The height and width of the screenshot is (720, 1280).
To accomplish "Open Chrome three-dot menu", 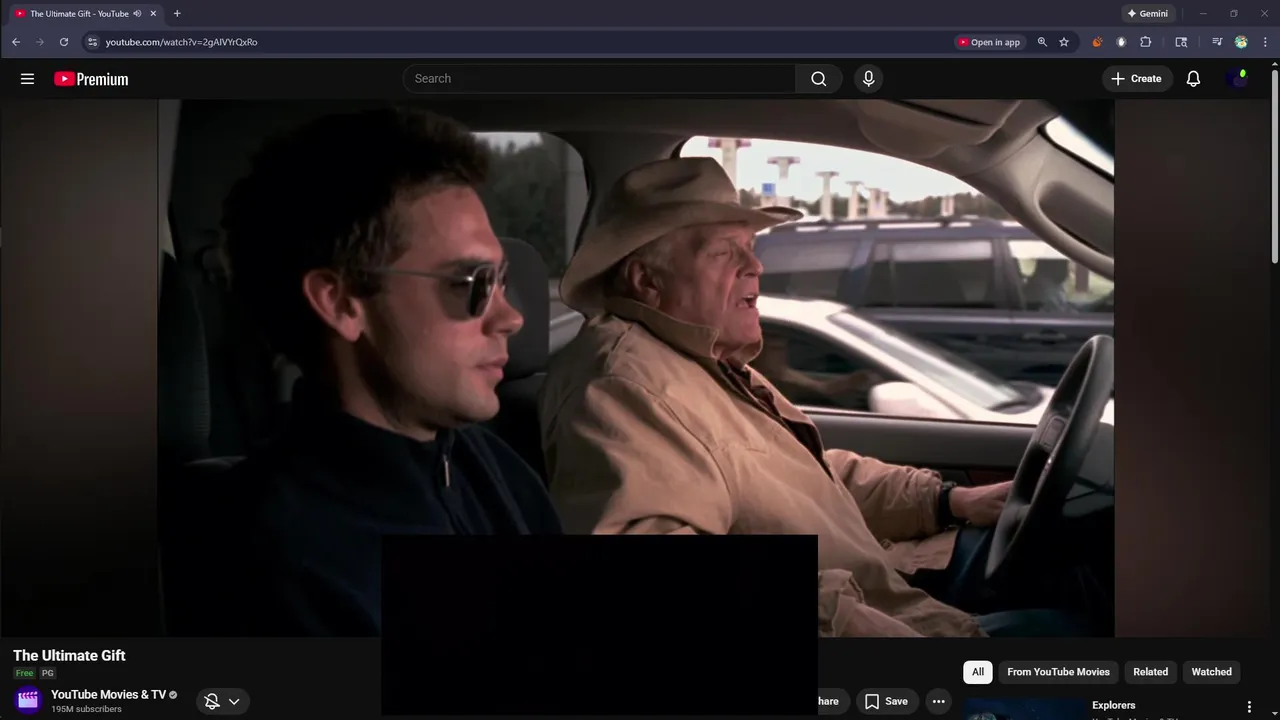I will click(x=1265, y=42).
